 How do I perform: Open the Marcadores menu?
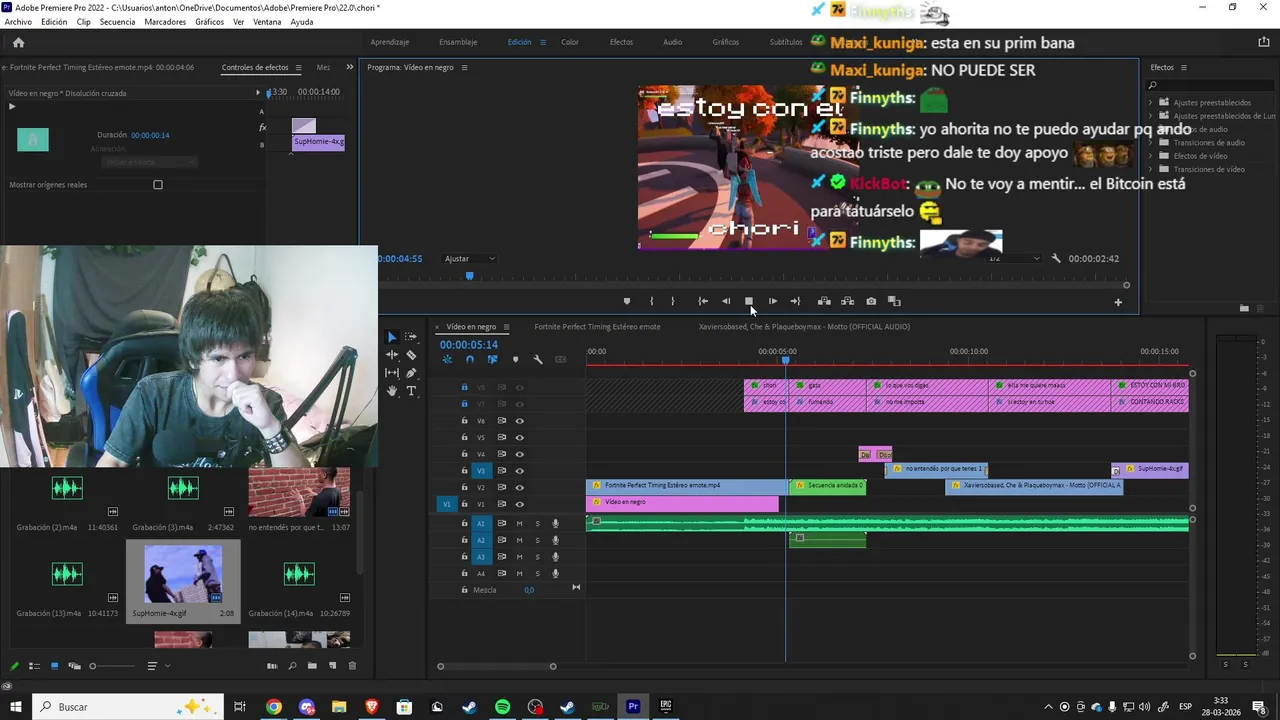click(x=165, y=22)
